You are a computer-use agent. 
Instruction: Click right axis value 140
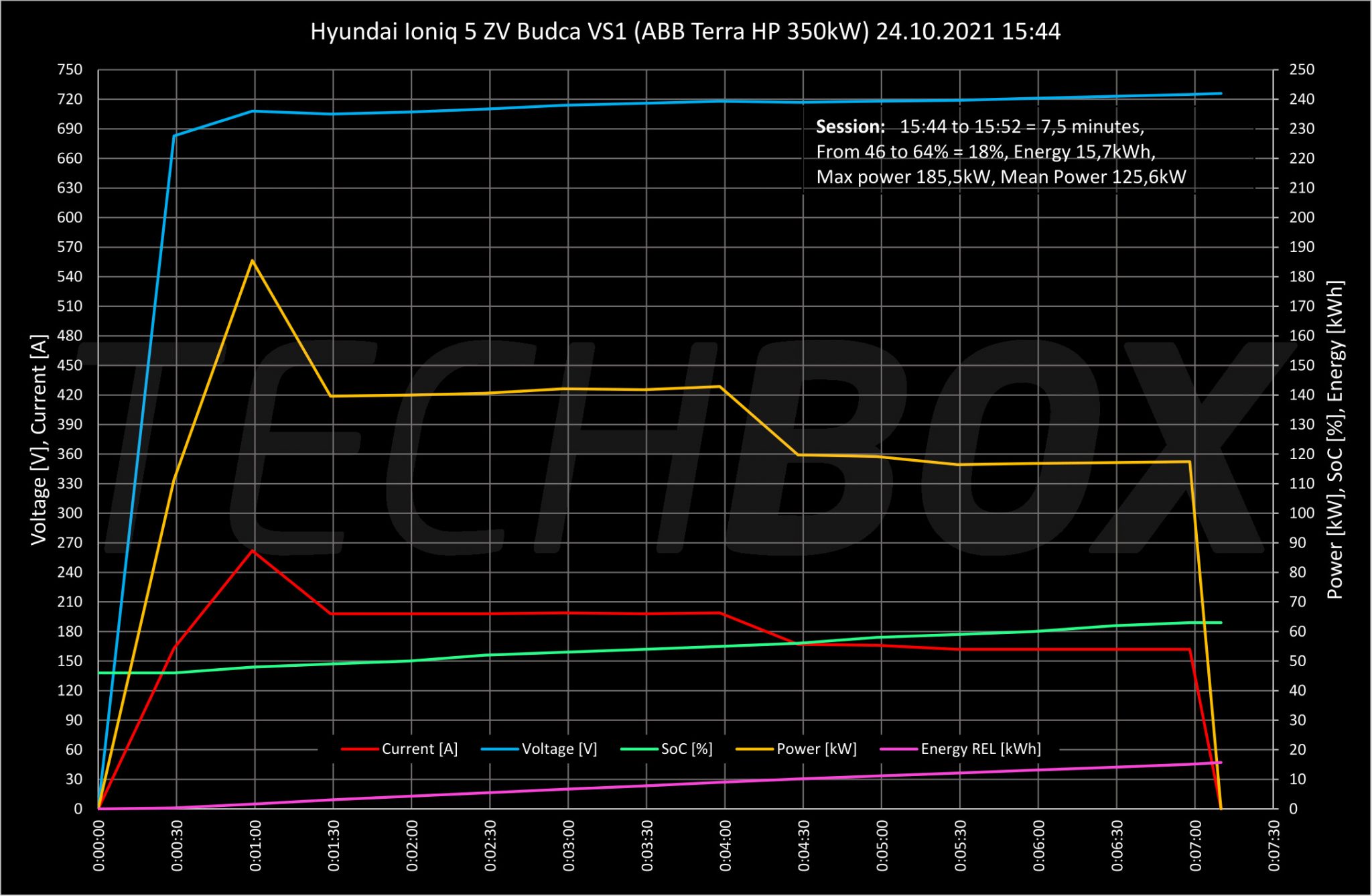(x=1302, y=395)
